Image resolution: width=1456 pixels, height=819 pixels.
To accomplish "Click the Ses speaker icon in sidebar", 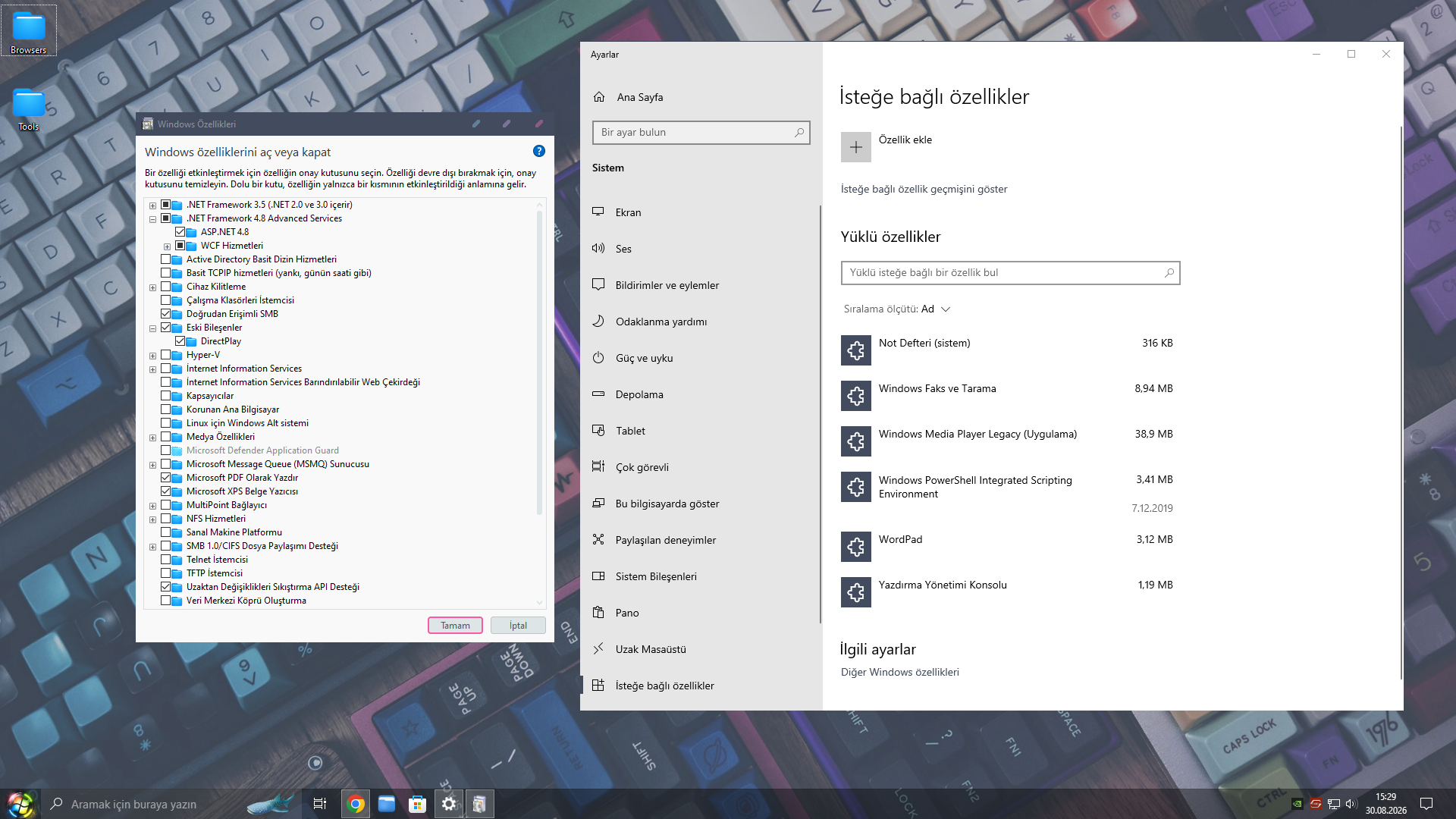I will 598,249.
